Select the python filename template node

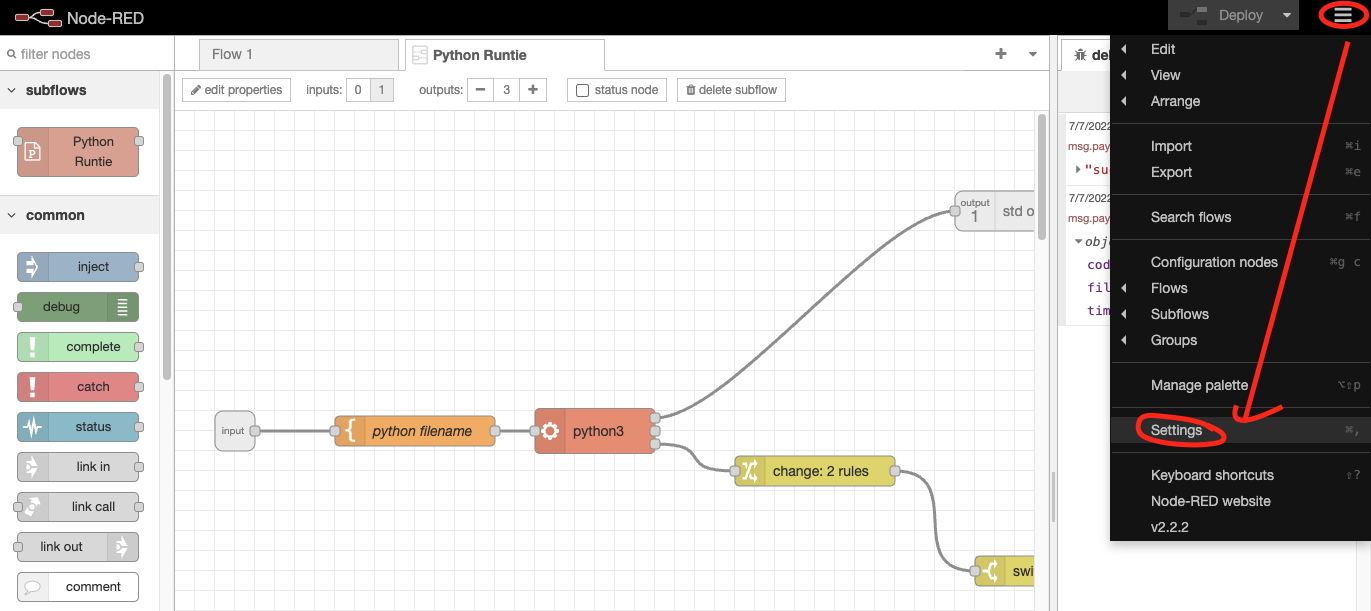click(415, 431)
